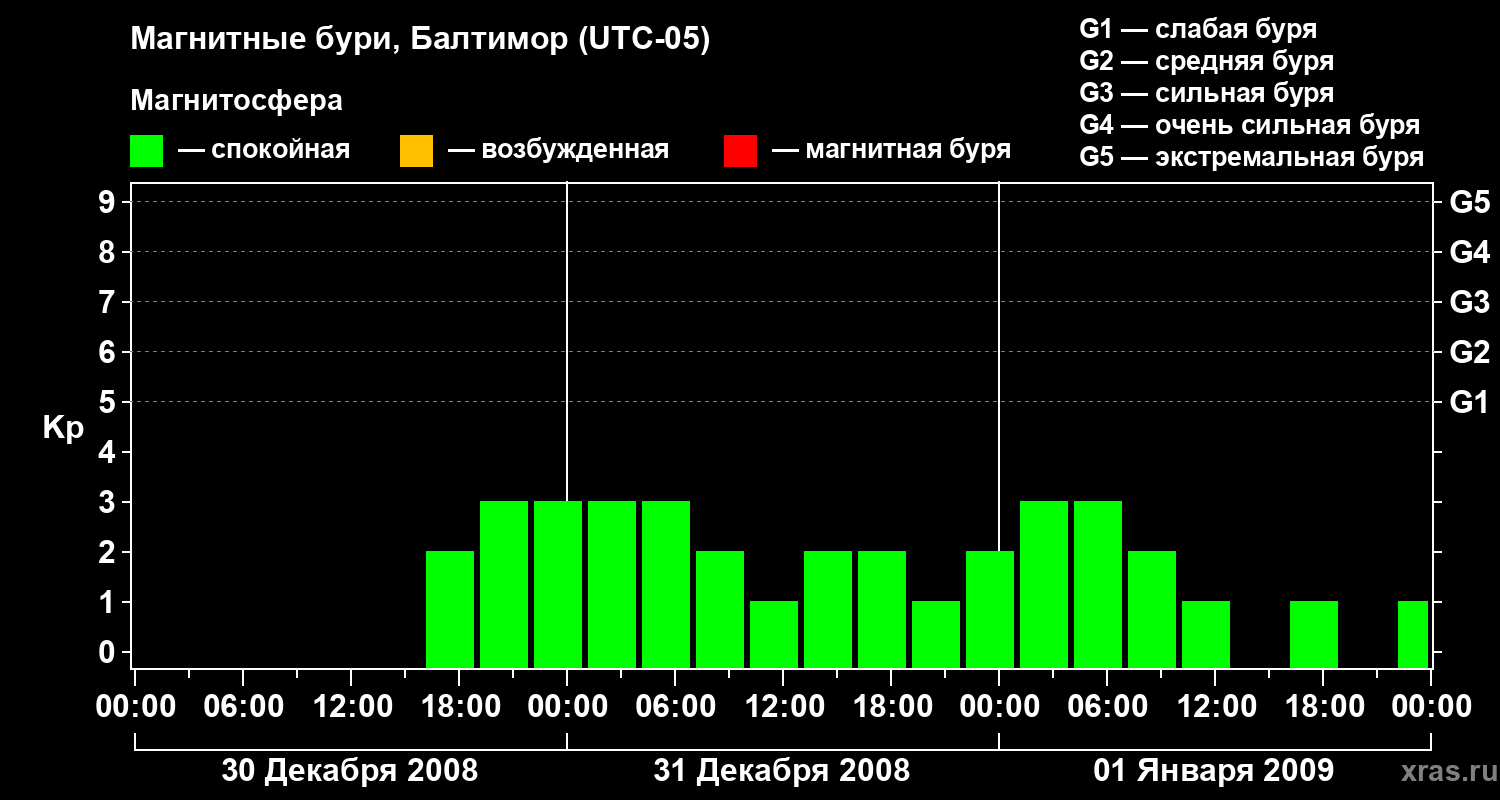Click the Kp 3 bar crossing midnight into 31 December

(558, 584)
